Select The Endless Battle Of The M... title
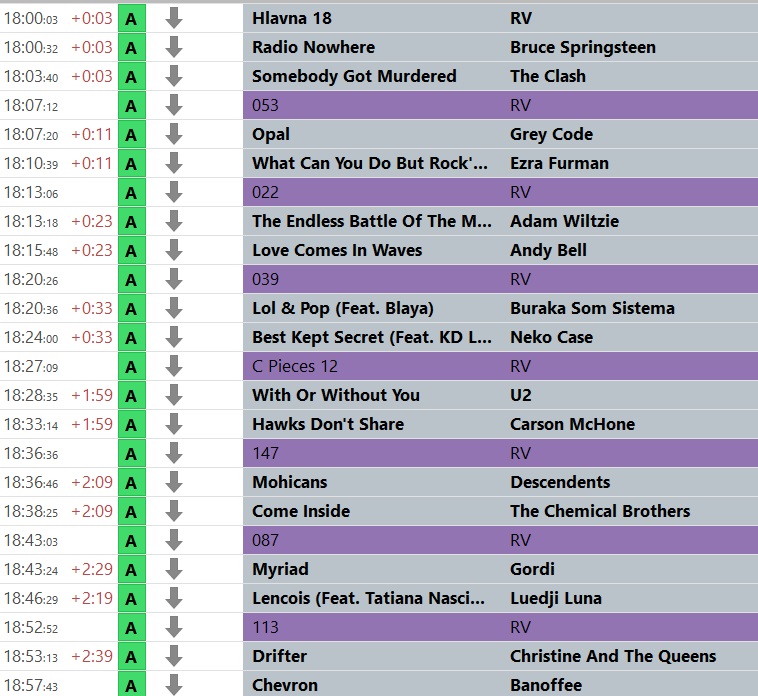This screenshot has width=758, height=696. (x=372, y=221)
